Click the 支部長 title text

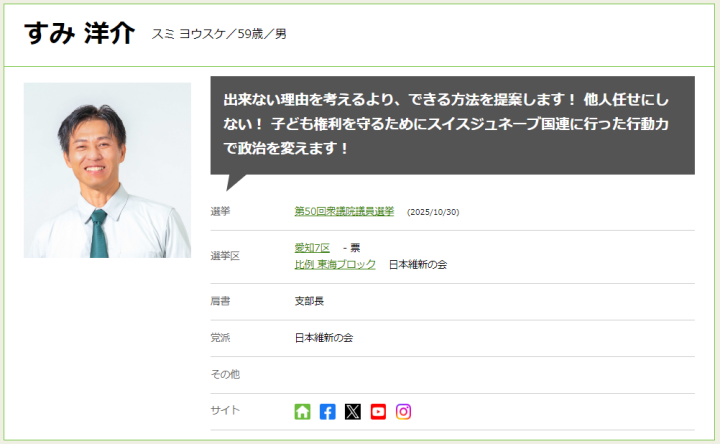tap(309, 301)
